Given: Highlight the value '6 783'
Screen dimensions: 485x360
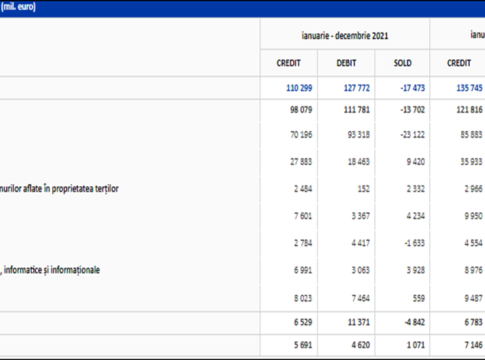Looking at the screenshot, I should pyautogui.click(x=474, y=322).
